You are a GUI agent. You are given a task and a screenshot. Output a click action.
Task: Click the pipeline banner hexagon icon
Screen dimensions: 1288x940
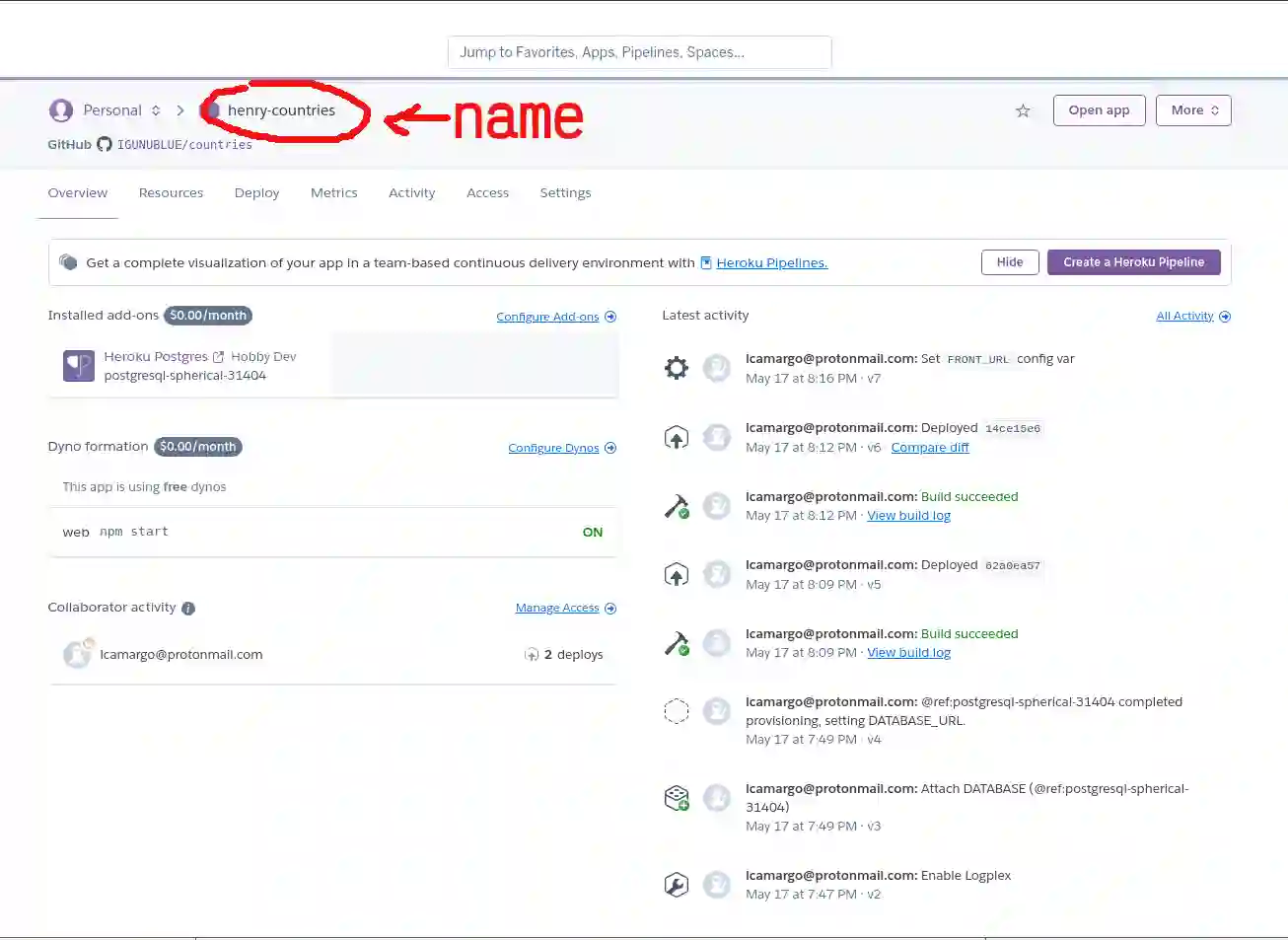point(68,262)
